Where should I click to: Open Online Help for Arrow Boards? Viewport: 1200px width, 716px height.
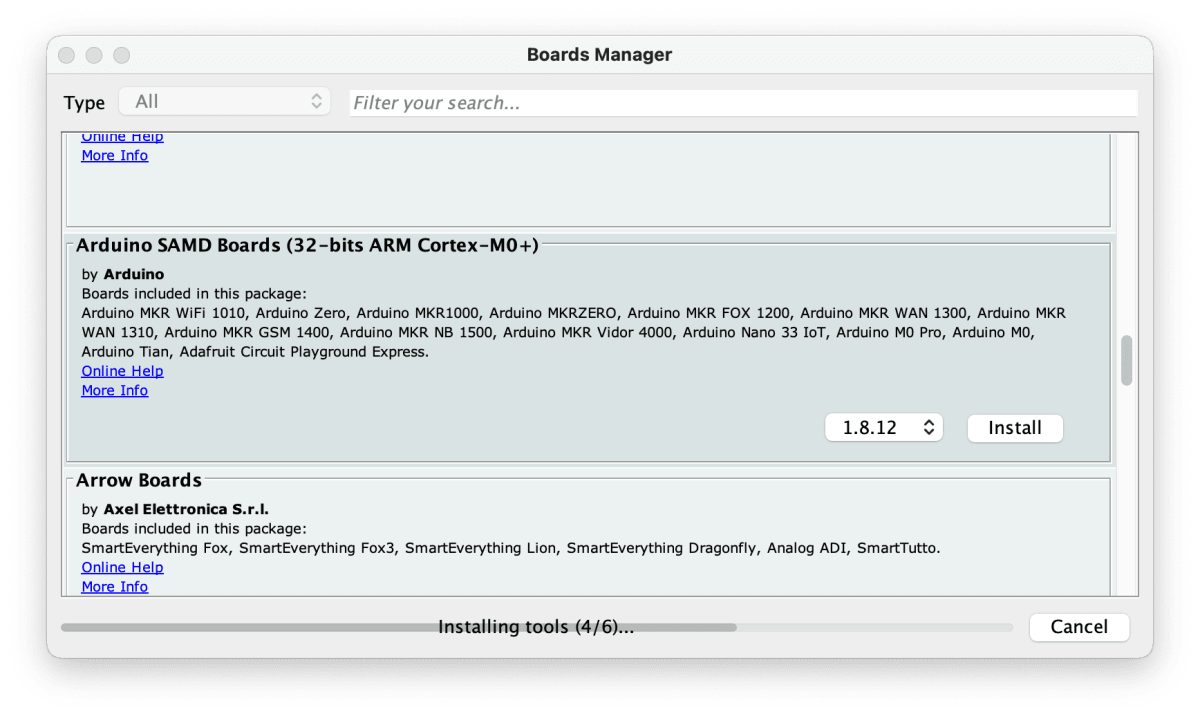pos(122,567)
